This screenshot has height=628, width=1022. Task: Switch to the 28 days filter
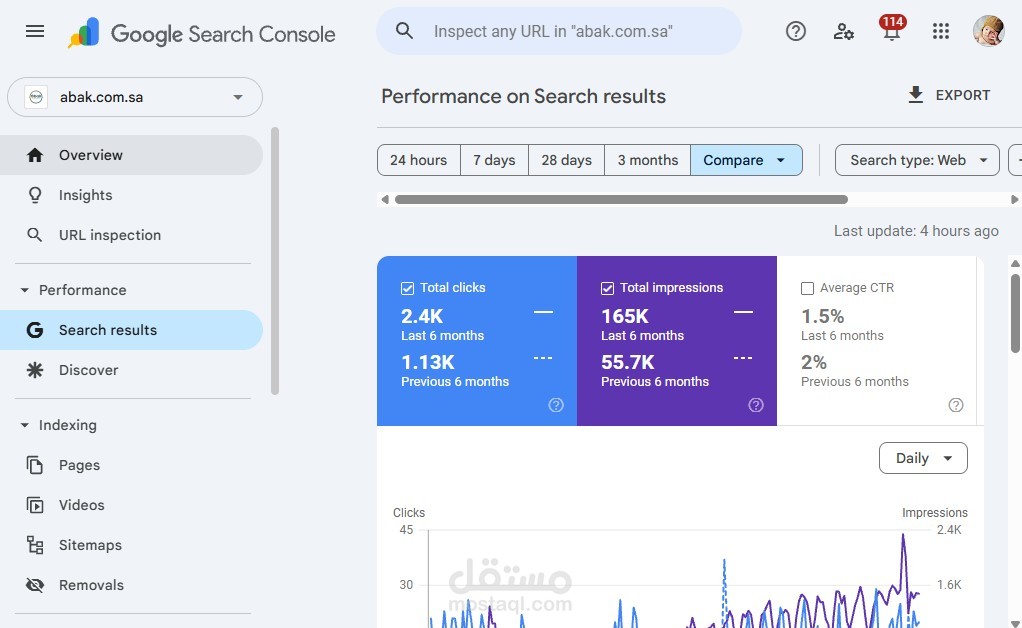[565, 159]
